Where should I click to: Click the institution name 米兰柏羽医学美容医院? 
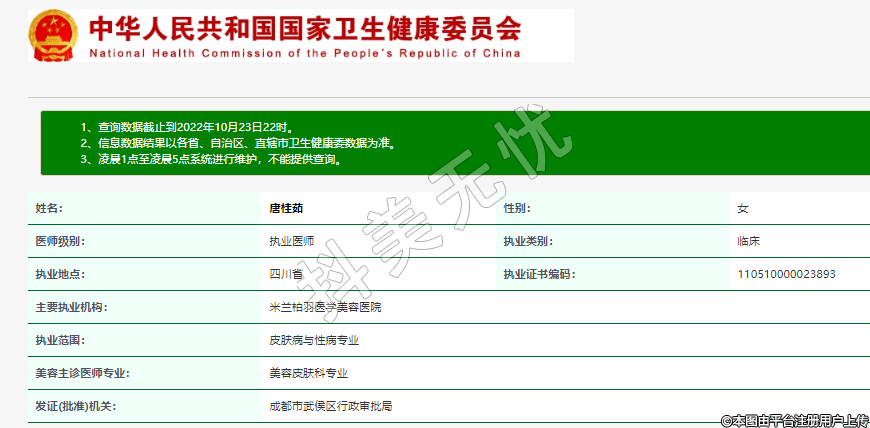(325, 307)
